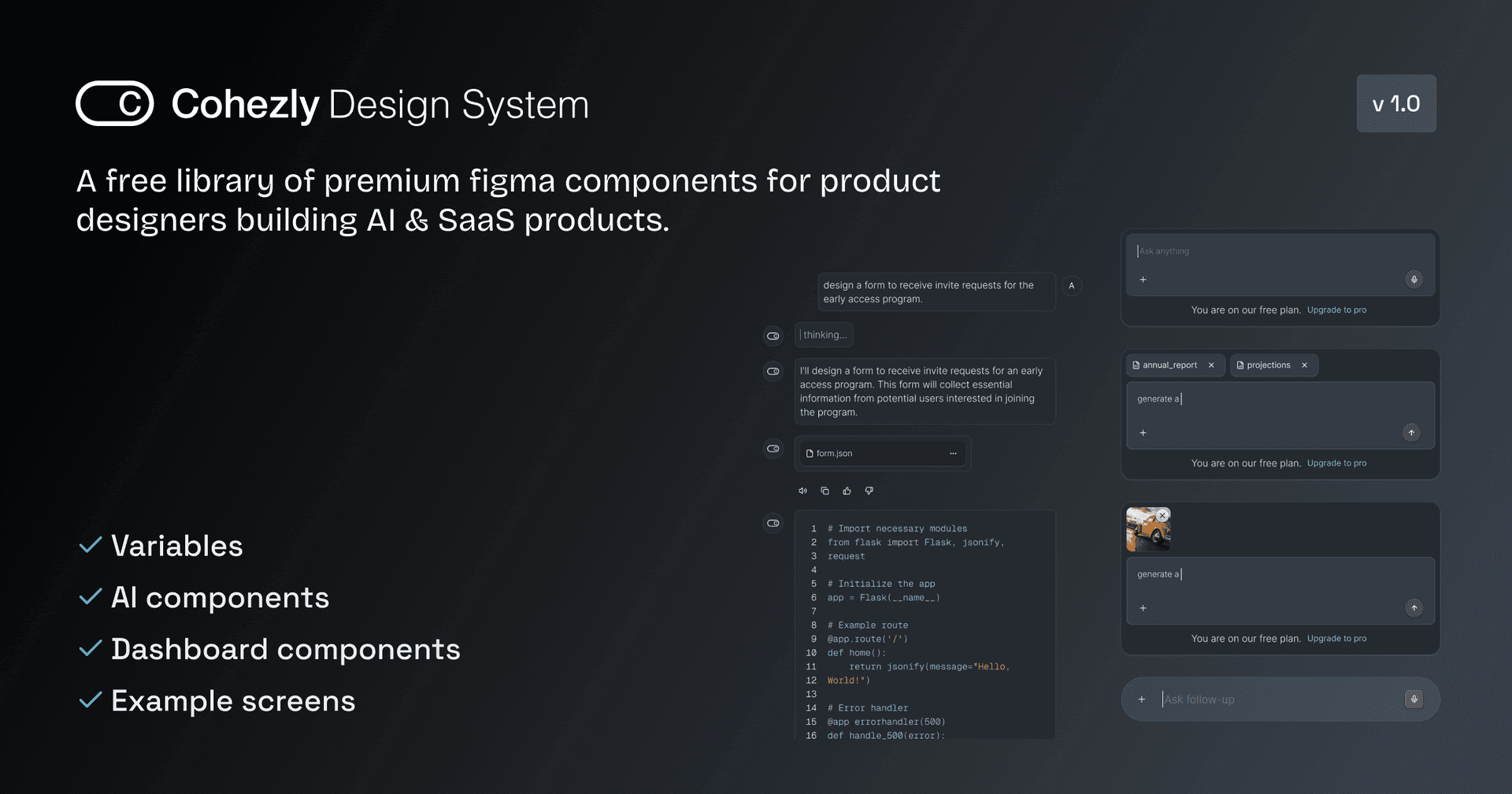Click code line "# Import necessary modules"
Image resolution: width=1512 pixels, height=794 pixels.
pyautogui.click(x=897, y=529)
